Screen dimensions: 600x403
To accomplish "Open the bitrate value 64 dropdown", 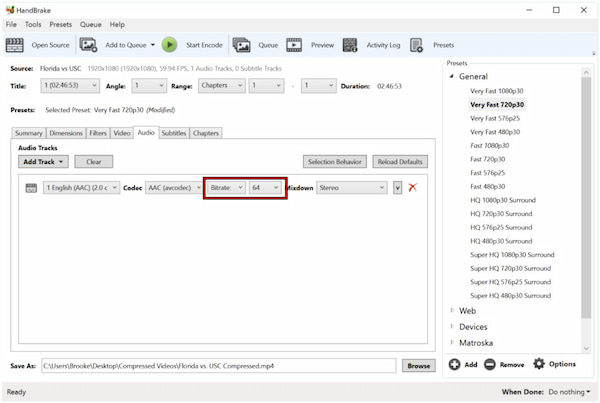I will [x=265, y=188].
